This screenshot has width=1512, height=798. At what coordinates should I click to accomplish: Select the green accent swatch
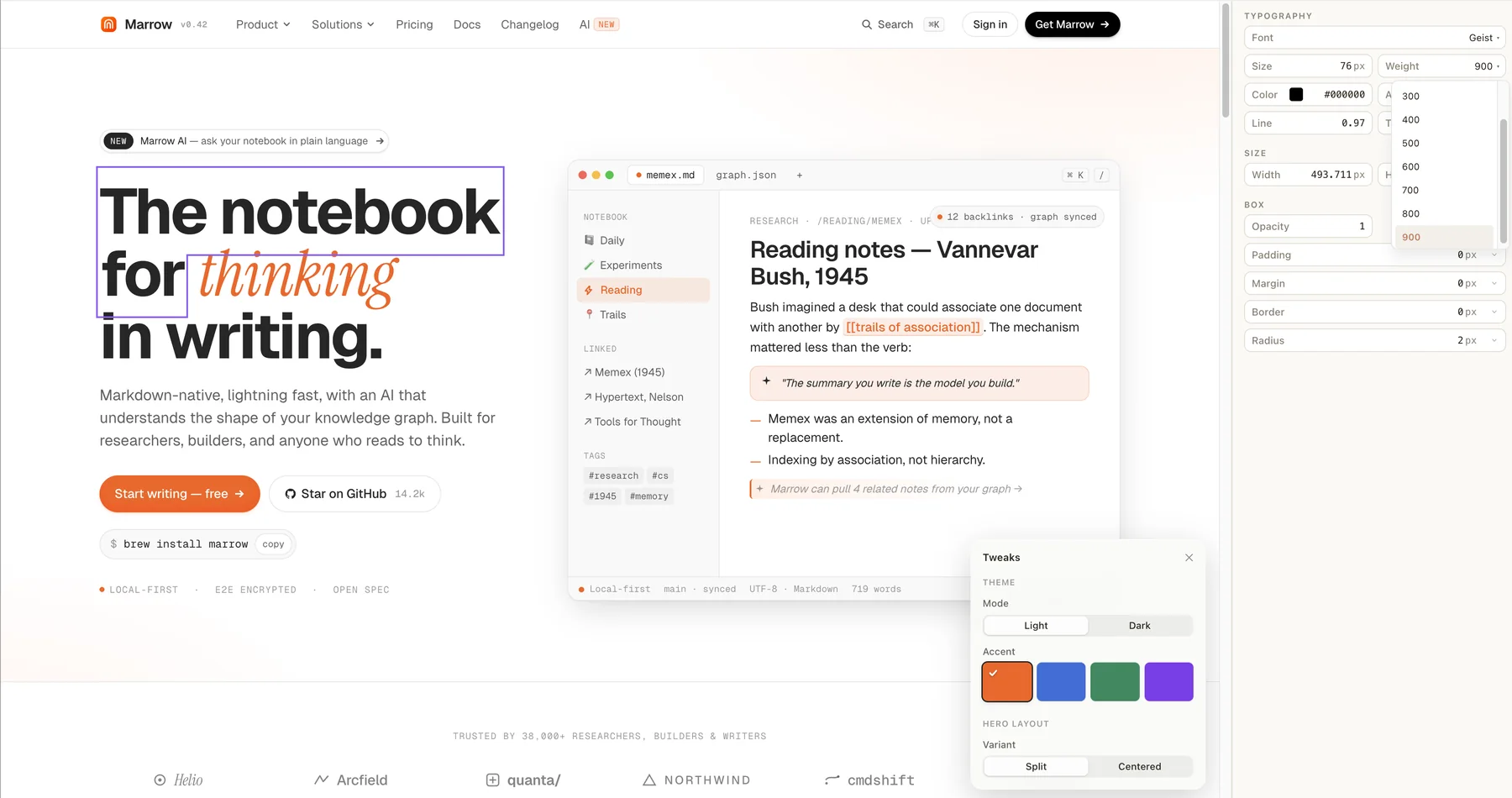tap(1115, 682)
